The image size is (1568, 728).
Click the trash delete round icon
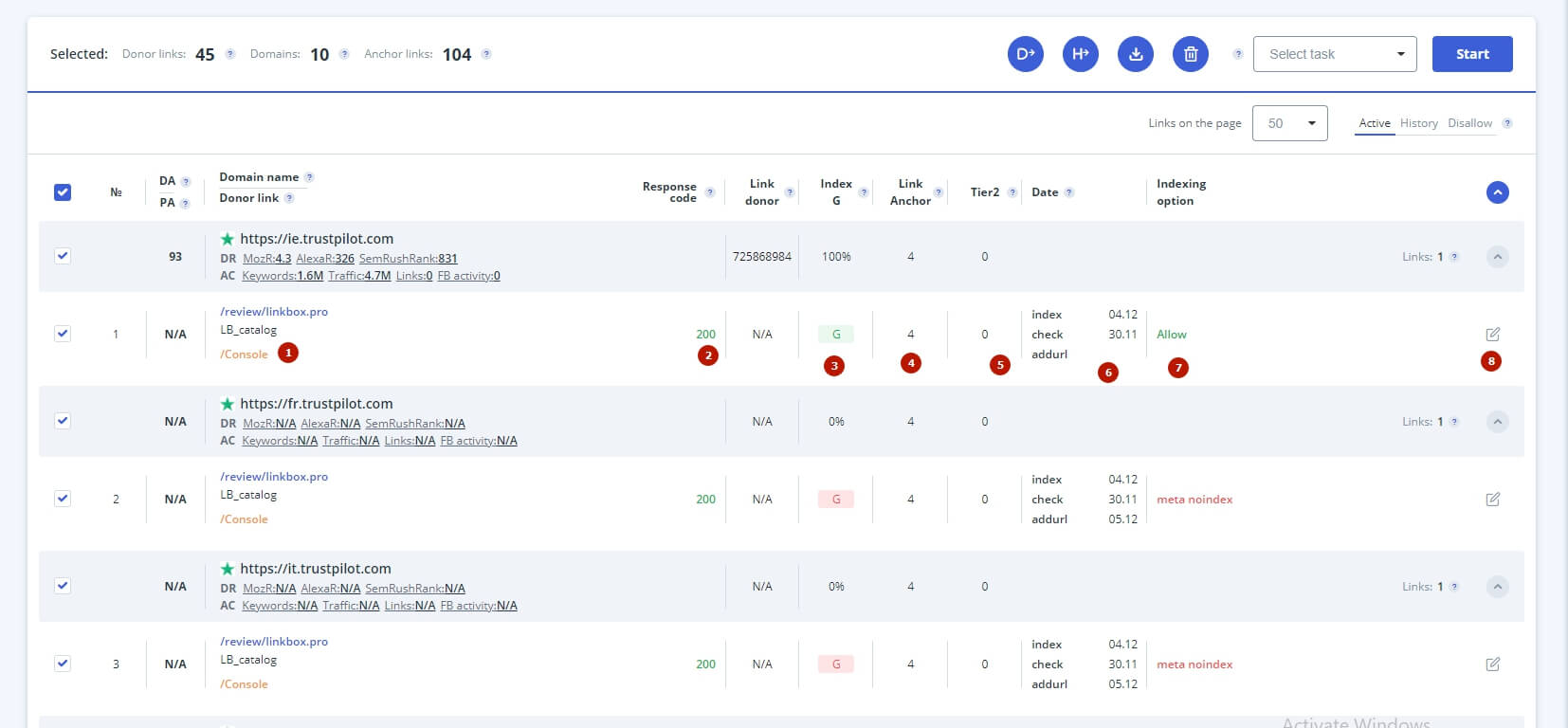click(1191, 54)
